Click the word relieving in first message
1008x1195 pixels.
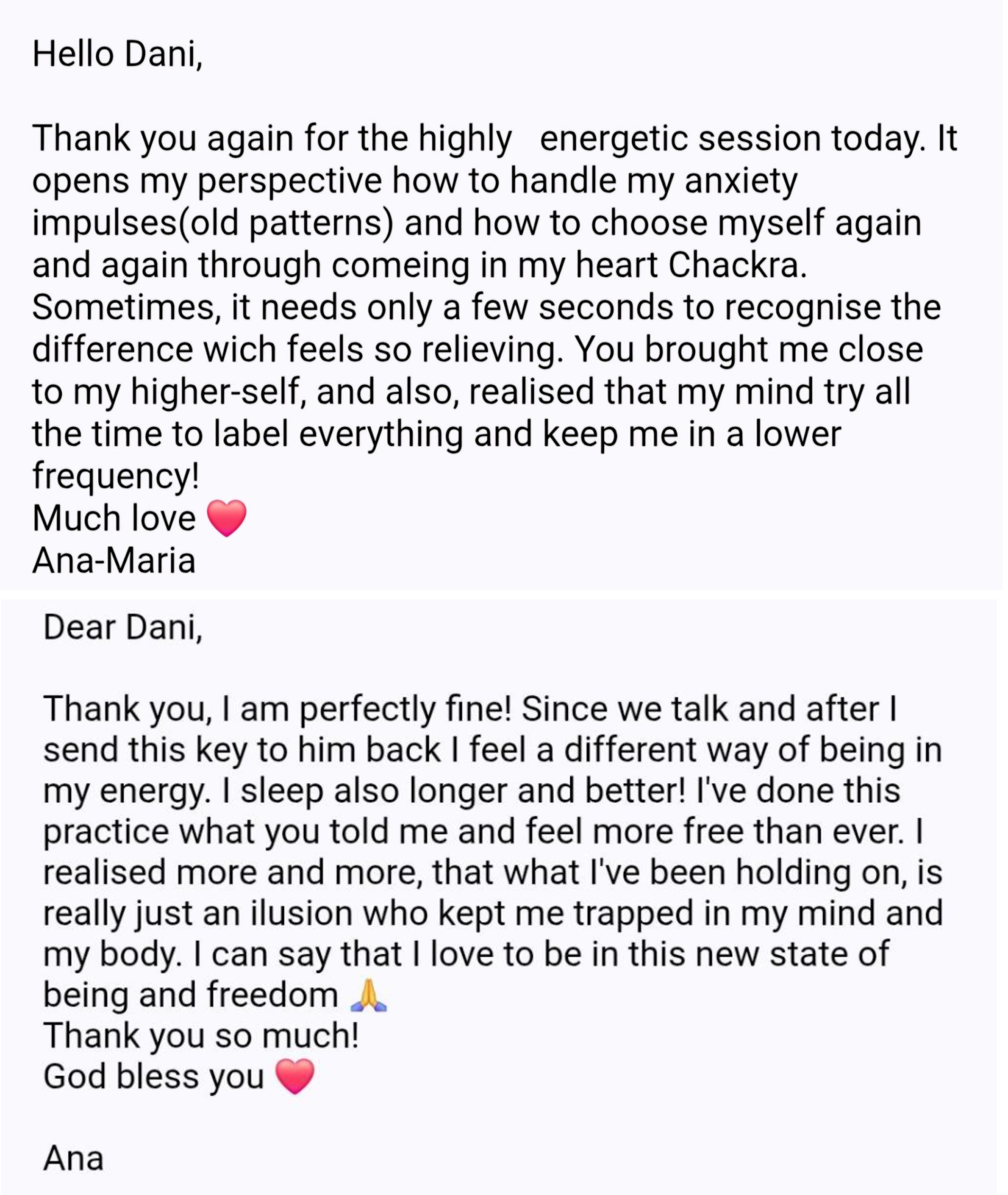489,350
